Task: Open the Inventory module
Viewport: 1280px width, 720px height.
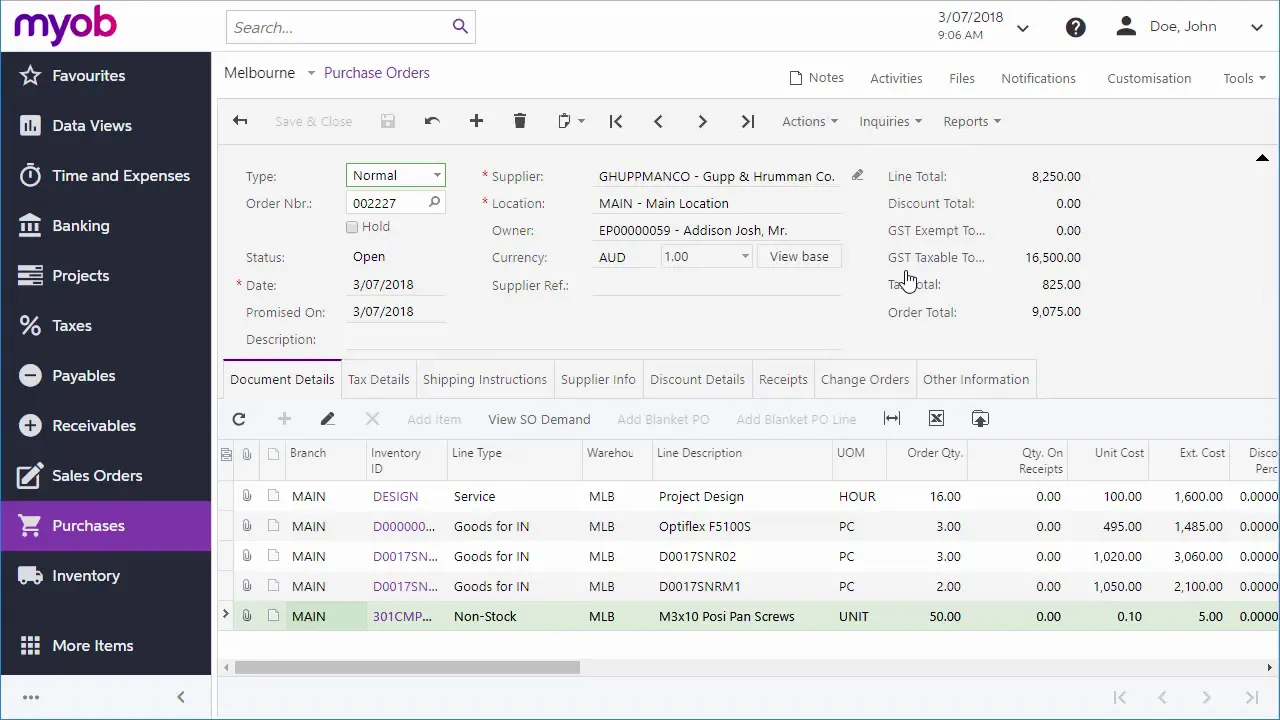Action: tap(106, 576)
